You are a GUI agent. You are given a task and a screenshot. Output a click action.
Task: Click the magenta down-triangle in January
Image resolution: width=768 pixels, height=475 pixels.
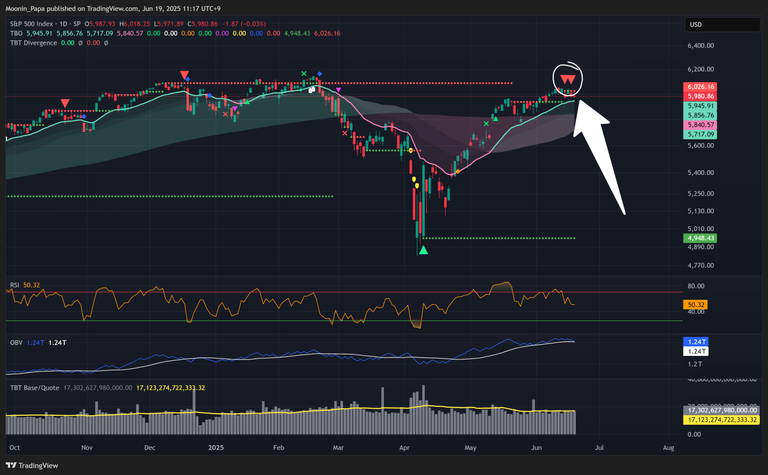[x=235, y=108]
